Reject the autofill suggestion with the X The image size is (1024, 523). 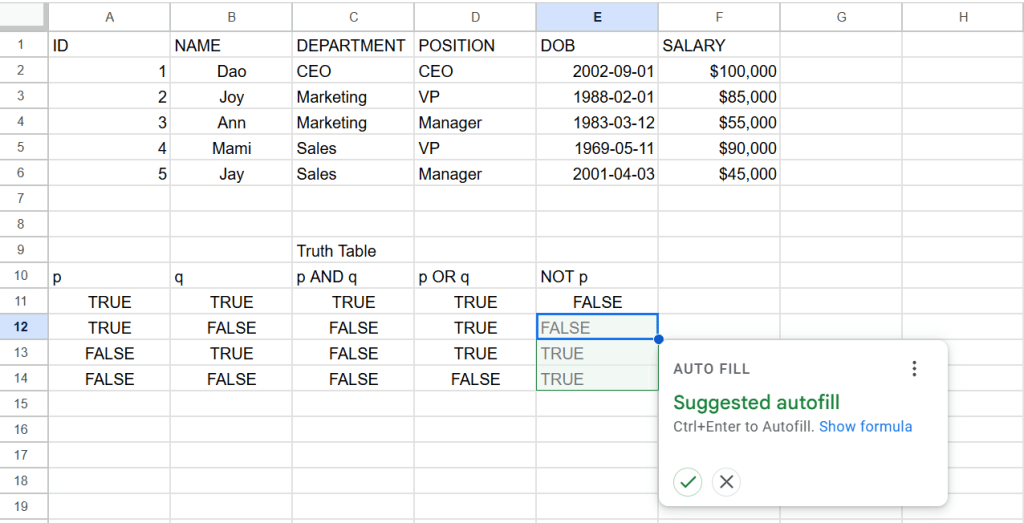[727, 482]
